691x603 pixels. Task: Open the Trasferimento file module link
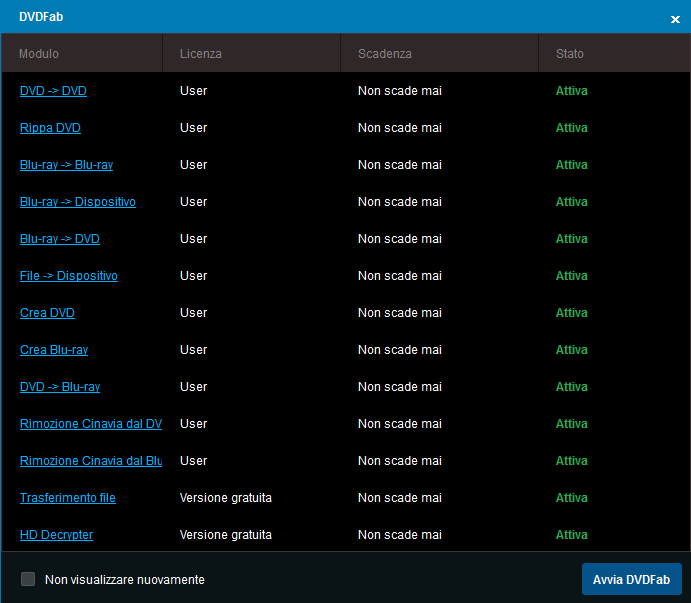click(x=68, y=498)
